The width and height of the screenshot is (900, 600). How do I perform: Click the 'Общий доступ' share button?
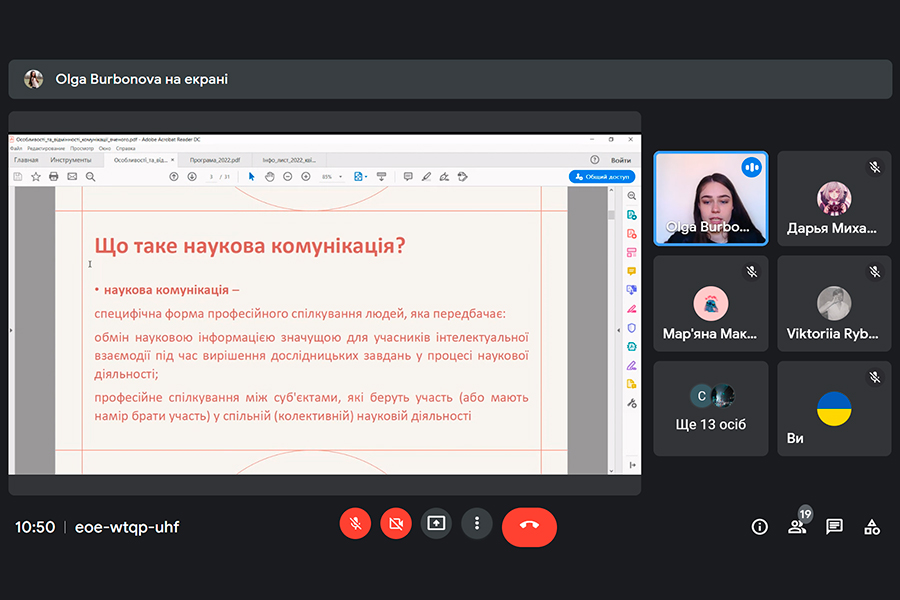pyautogui.click(x=602, y=177)
